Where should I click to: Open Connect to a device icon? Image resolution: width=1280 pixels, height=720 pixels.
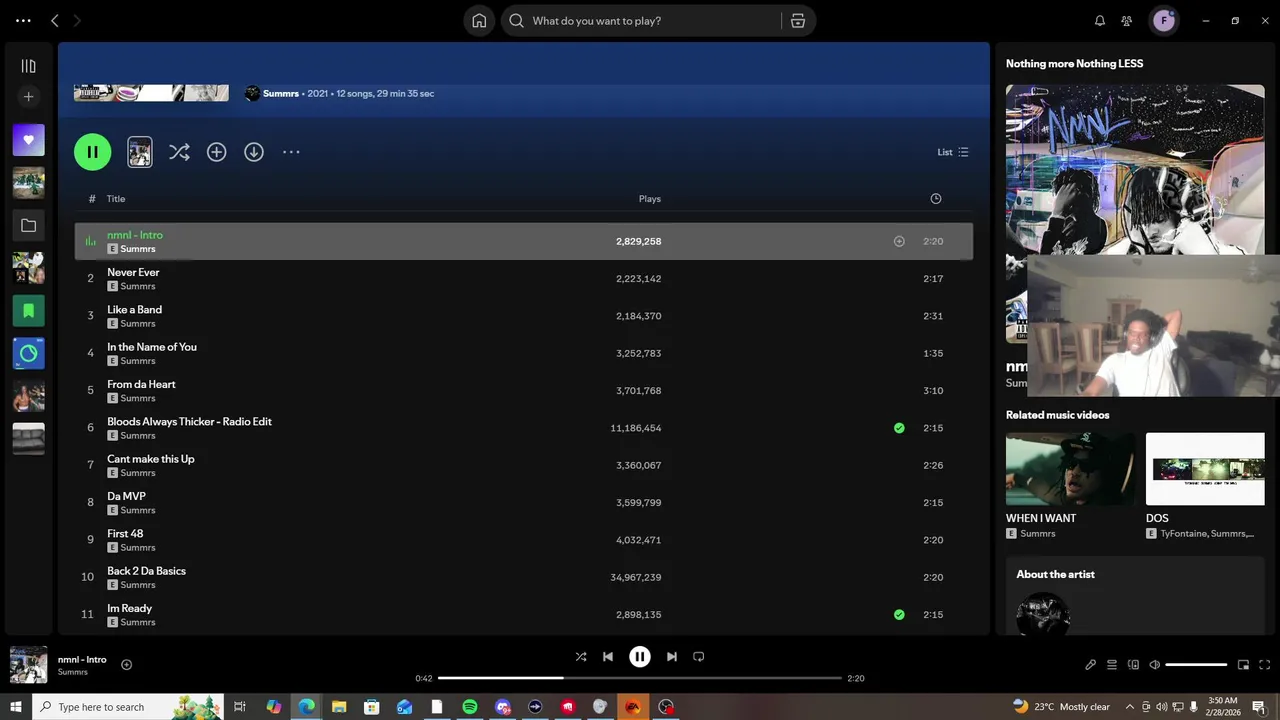[x=1133, y=665]
